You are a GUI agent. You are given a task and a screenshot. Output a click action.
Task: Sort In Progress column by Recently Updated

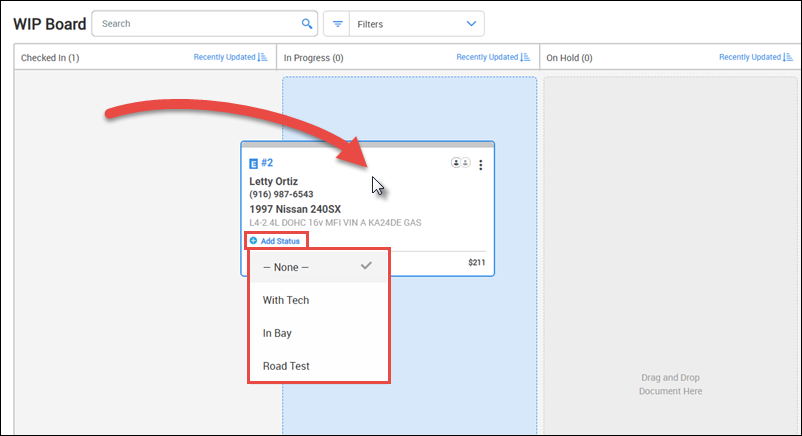tap(493, 57)
